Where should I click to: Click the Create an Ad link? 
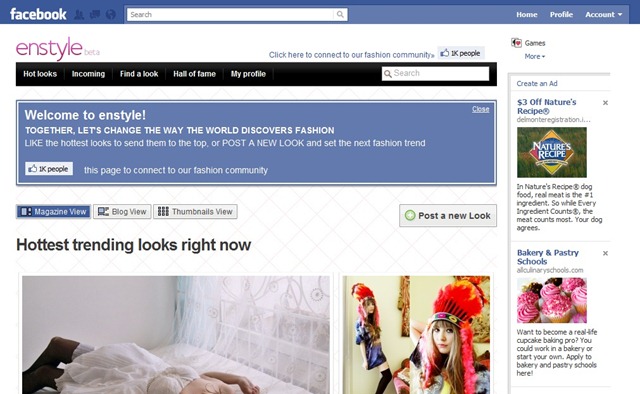coord(537,83)
